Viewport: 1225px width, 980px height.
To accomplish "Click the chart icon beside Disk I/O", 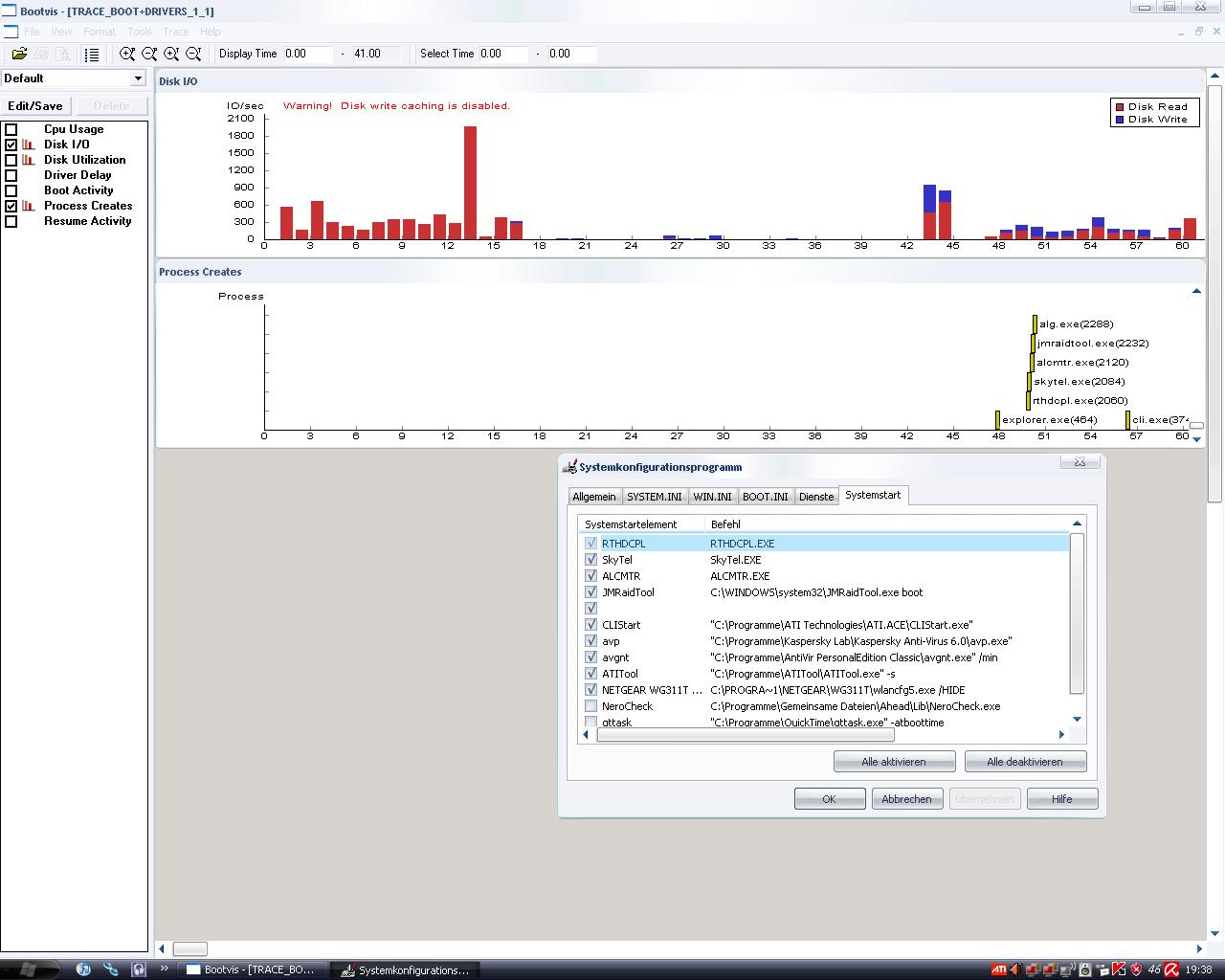I will pyautogui.click(x=29, y=145).
